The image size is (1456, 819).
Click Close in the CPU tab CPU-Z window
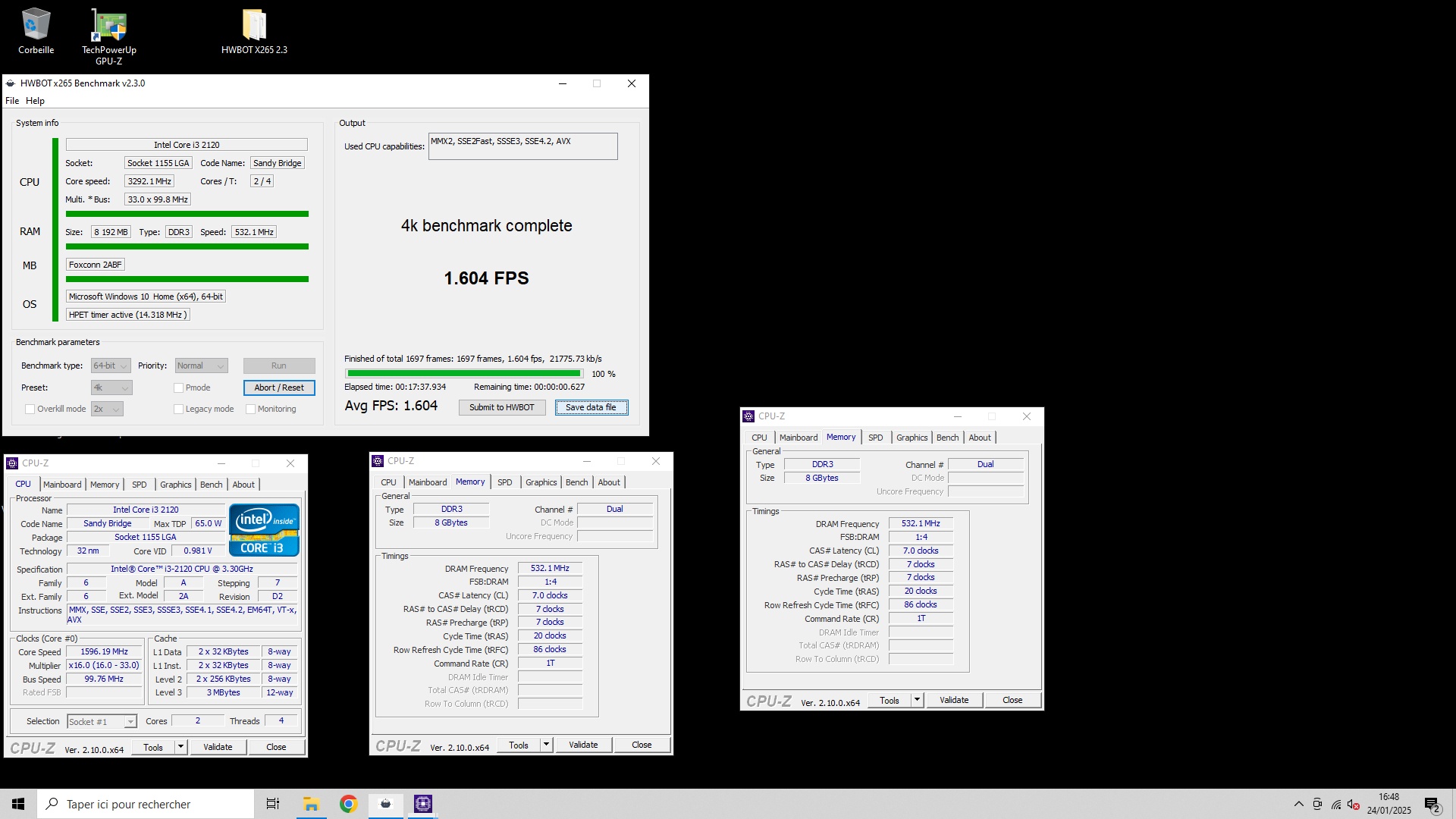point(276,748)
